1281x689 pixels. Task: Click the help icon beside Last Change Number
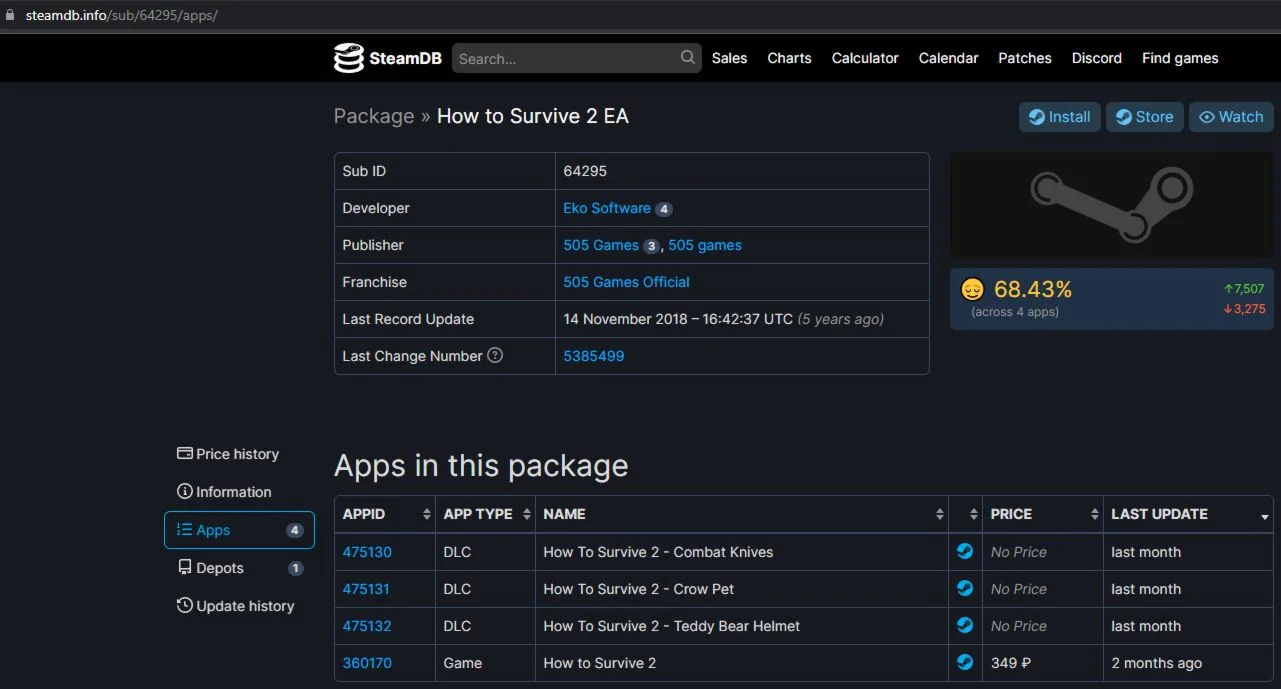(x=495, y=356)
